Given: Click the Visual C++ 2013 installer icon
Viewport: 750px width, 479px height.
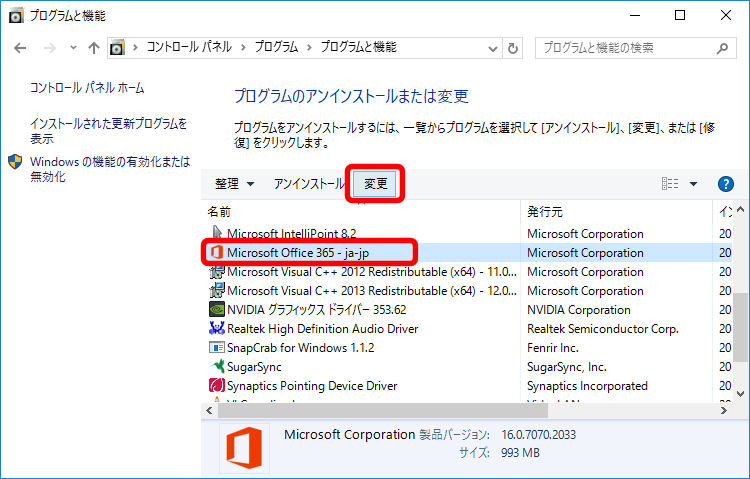Looking at the screenshot, I should [217, 290].
